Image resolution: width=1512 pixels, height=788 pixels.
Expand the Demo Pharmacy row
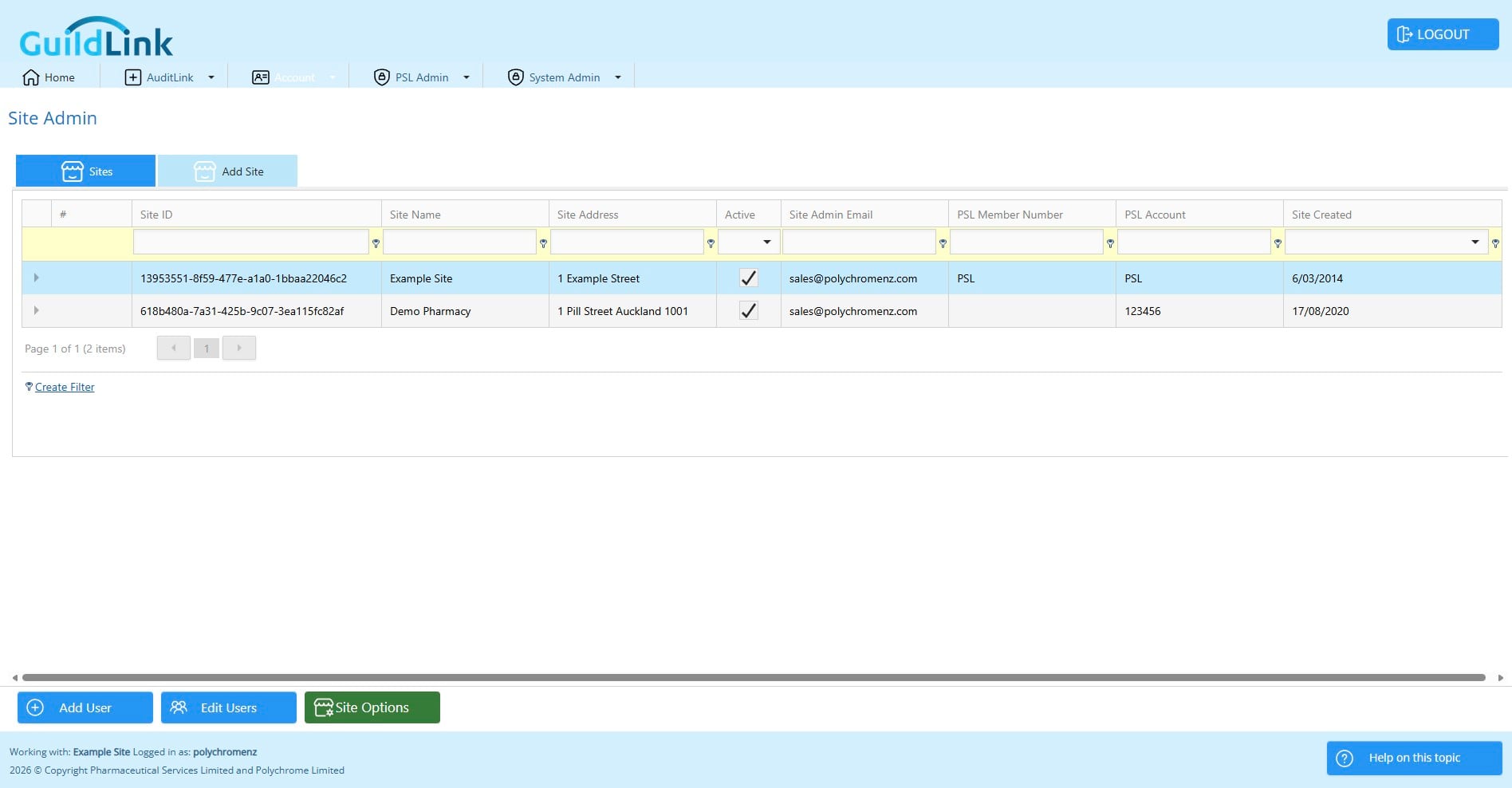click(x=36, y=310)
